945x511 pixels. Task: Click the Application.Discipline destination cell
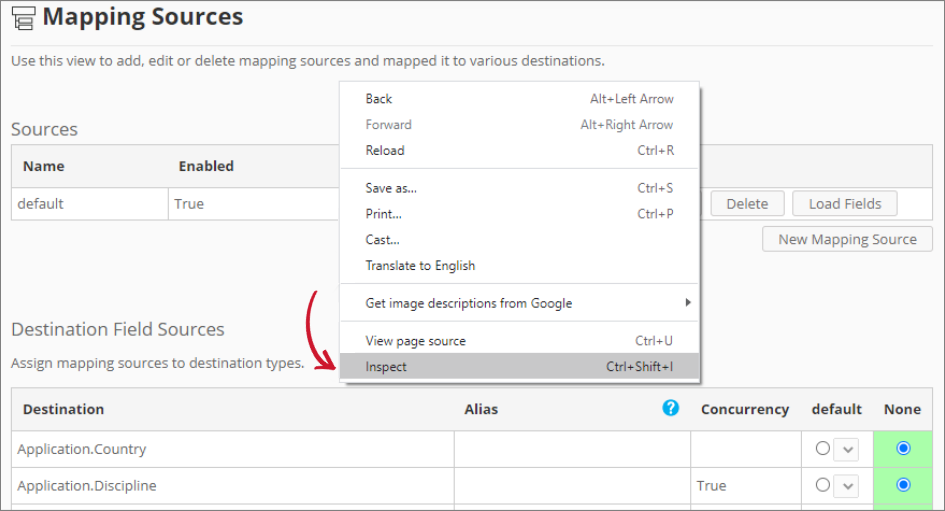pyautogui.click(x=233, y=486)
